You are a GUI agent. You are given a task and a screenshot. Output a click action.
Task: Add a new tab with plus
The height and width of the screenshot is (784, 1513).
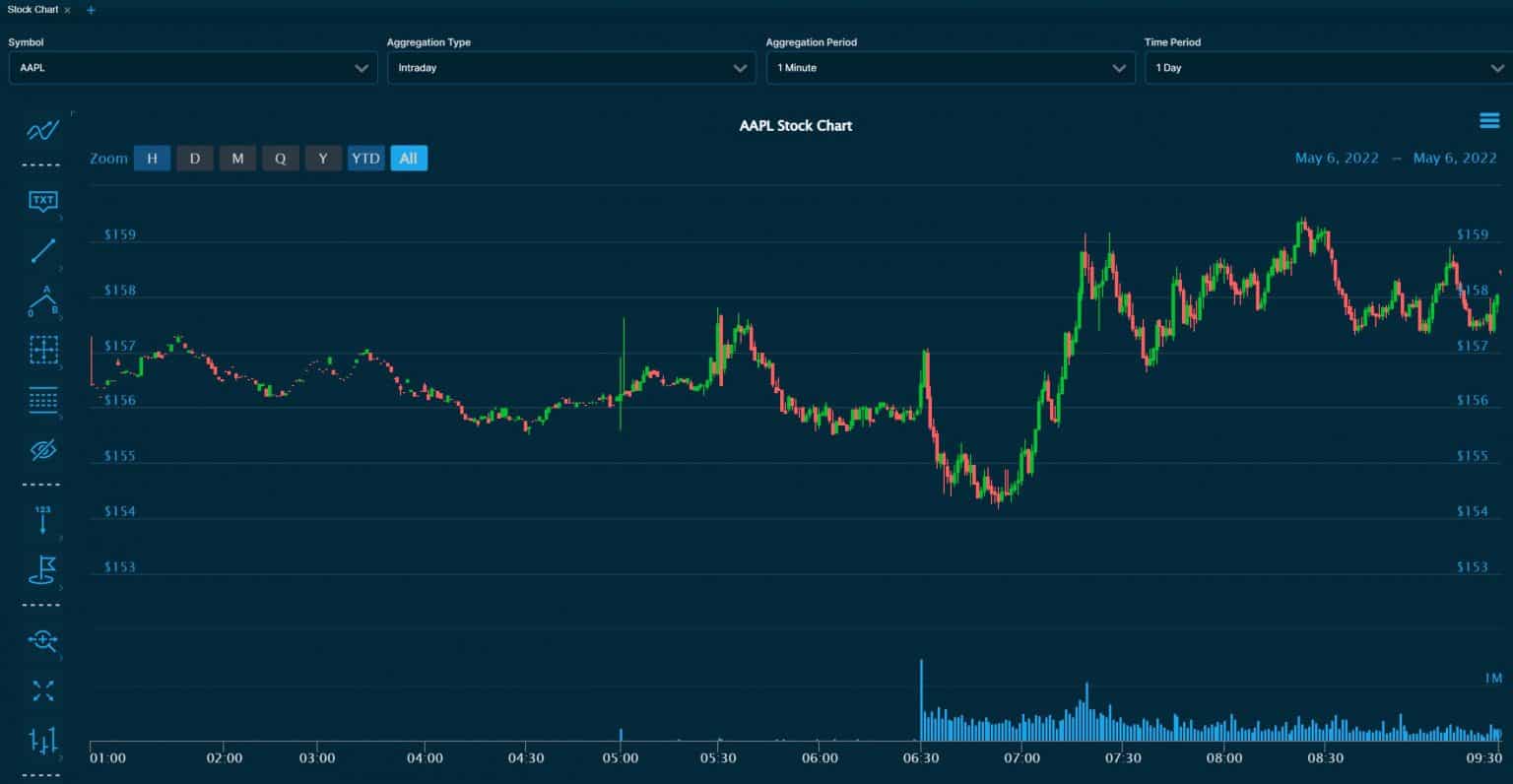pos(91,10)
